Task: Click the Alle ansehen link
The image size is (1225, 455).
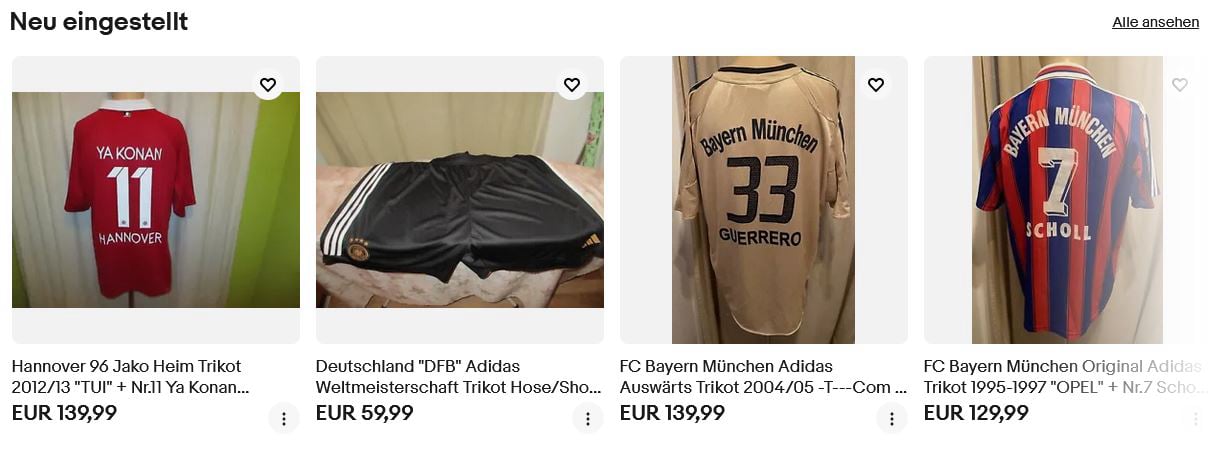Action: [x=1155, y=22]
